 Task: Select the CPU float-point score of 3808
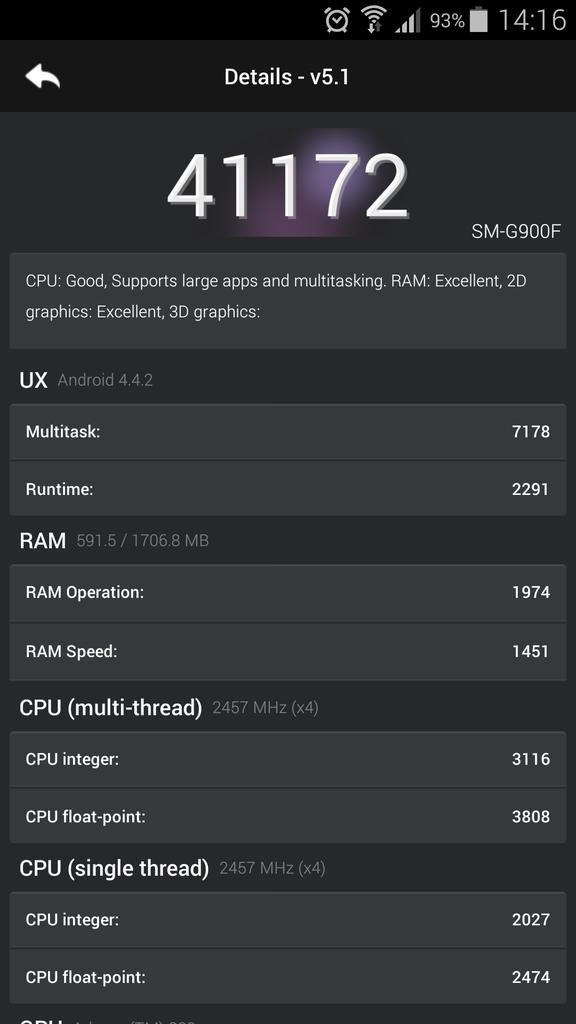(288, 816)
